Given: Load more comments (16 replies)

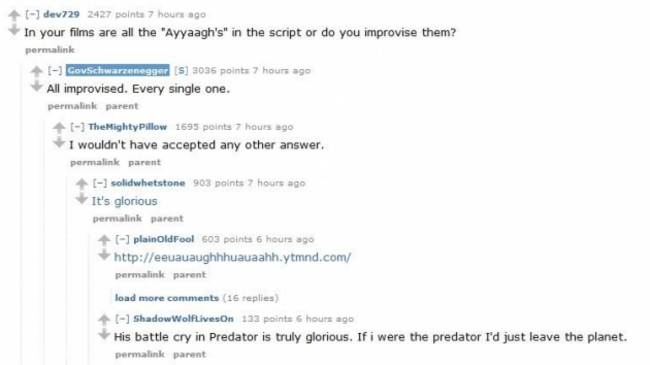Looking at the screenshot, I should [x=196, y=298].
